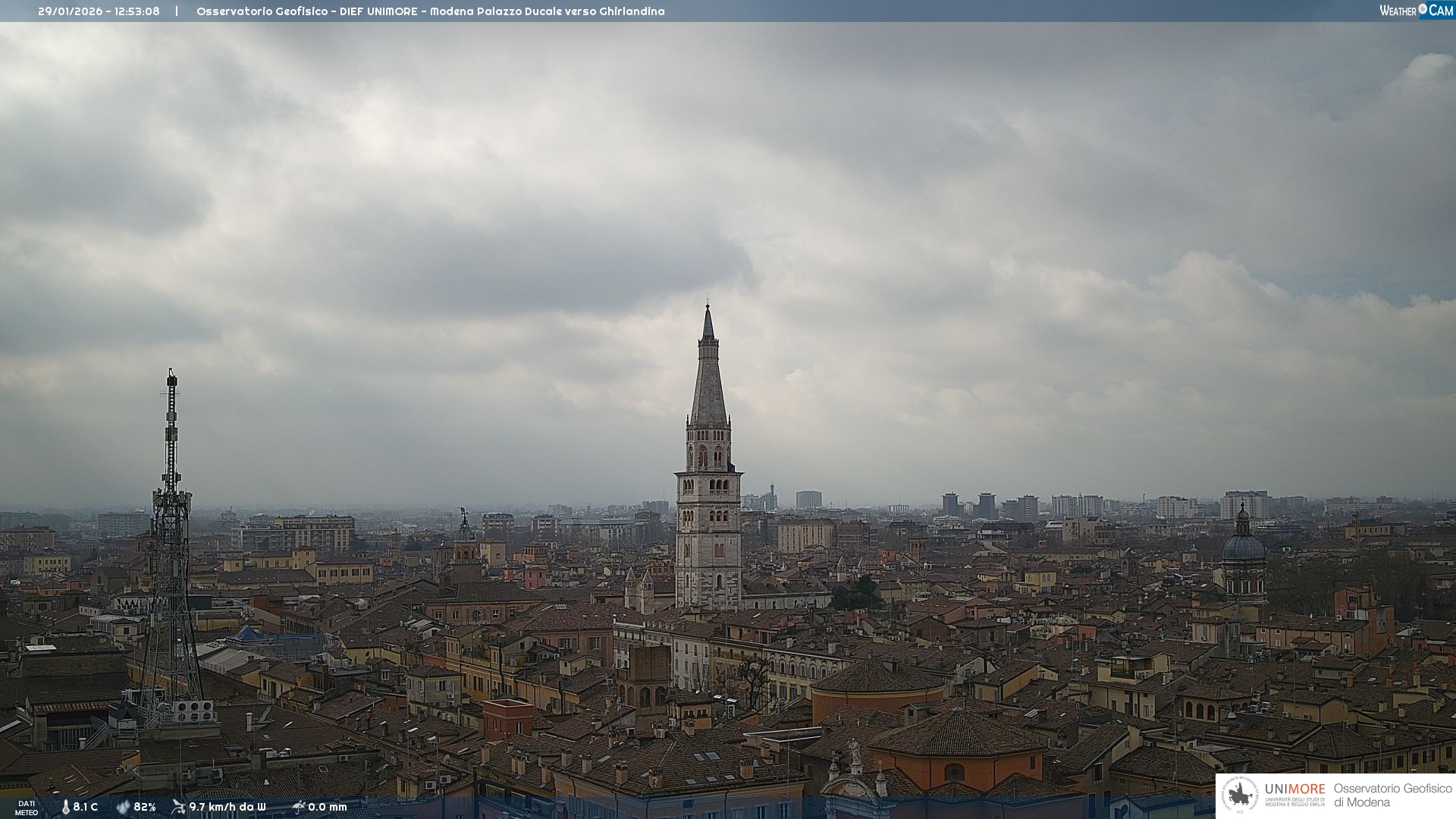Click the Osservatorio Geofisico camera title

[x=430, y=11]
